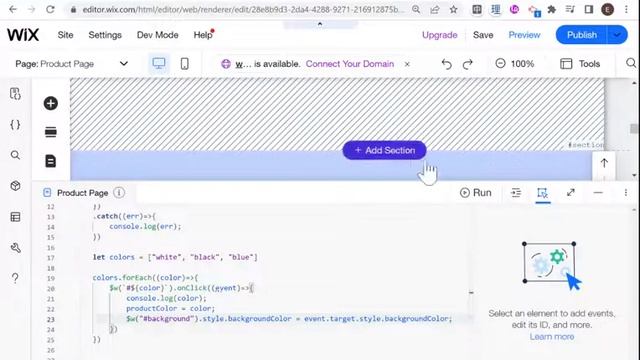Click the back-to-top arrow button
This screenshot has height=360, width=640.
[x=604, y=163]
